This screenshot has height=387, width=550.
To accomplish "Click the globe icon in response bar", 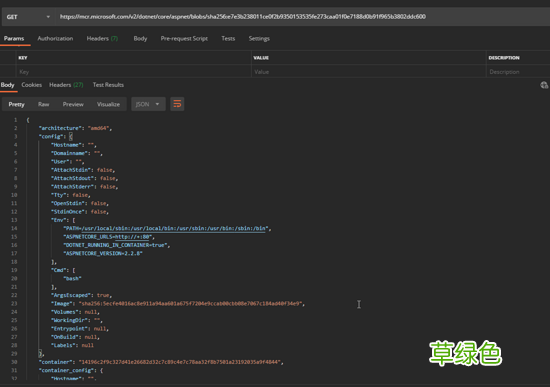I will 544,85.
